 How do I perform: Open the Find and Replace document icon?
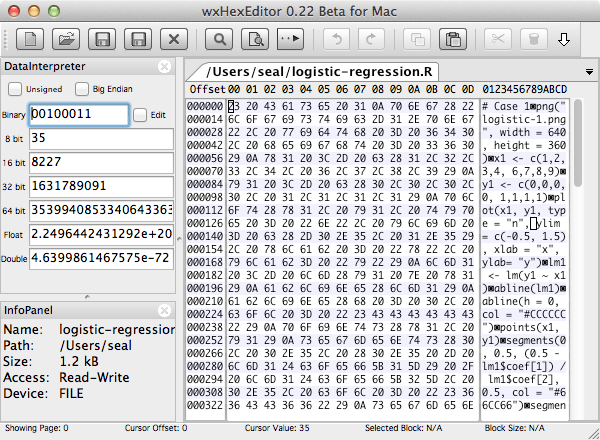255,39
